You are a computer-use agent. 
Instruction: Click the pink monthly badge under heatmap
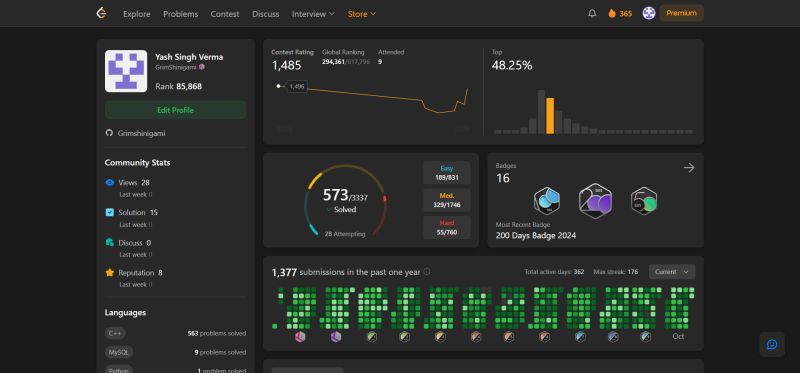pyautogui.click(x=300, y=336)
